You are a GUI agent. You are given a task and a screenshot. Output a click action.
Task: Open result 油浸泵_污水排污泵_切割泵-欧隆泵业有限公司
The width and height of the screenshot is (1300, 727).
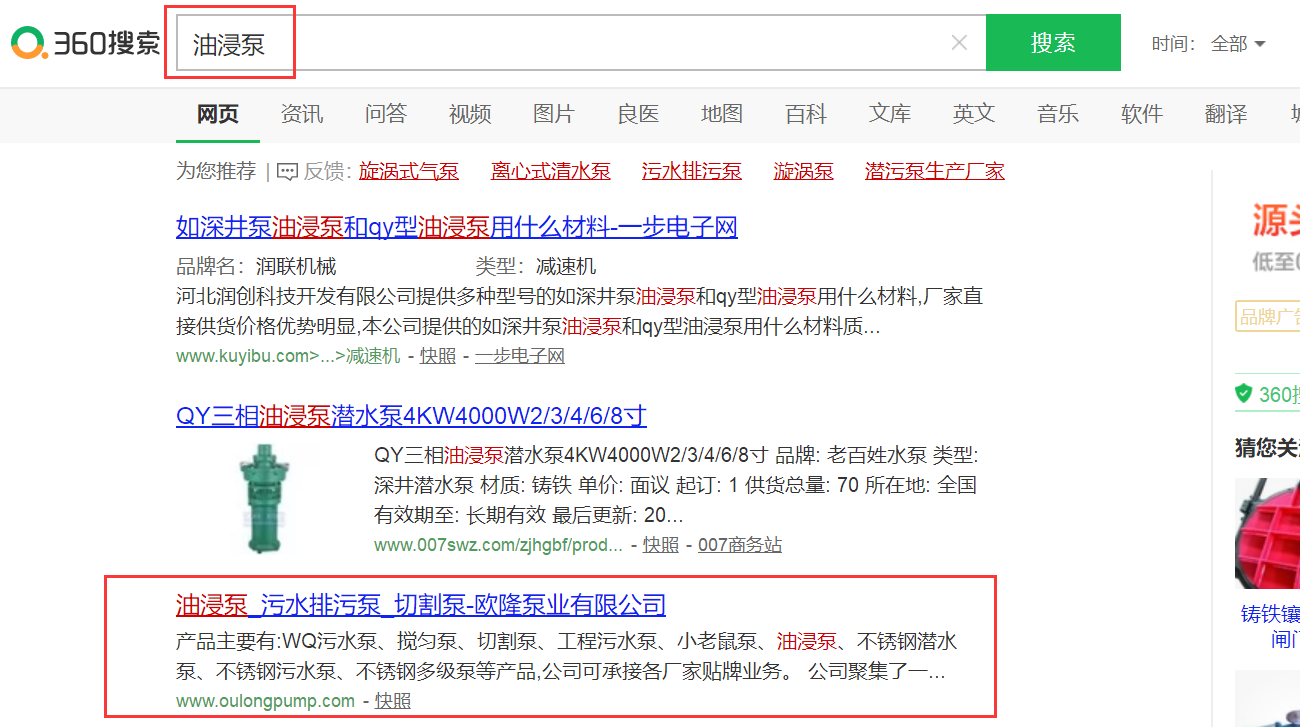pyautogui.click(x=421, y=605)
